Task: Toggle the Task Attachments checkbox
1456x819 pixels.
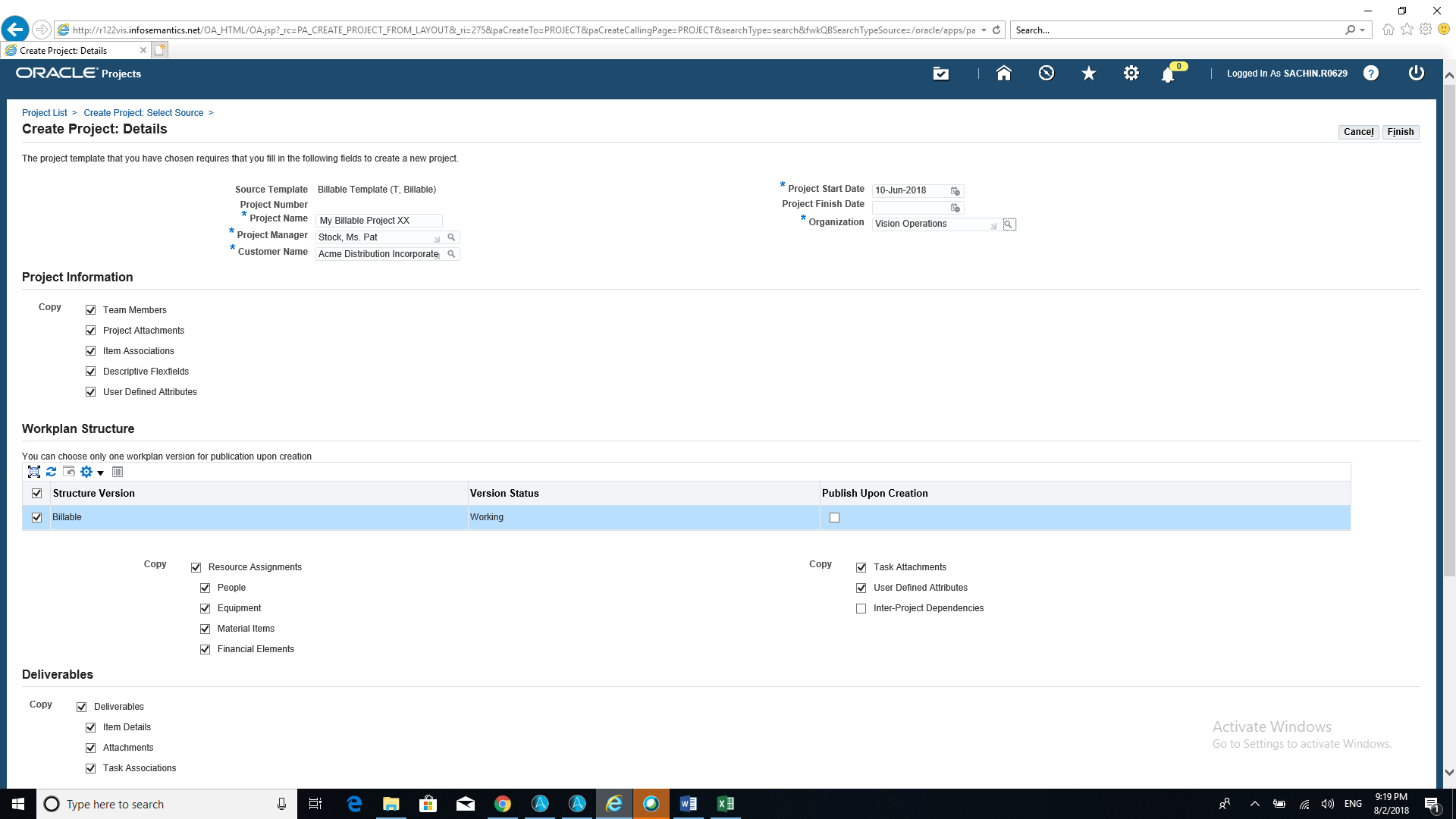Action: pyautogui.click(x=861, y=568)
